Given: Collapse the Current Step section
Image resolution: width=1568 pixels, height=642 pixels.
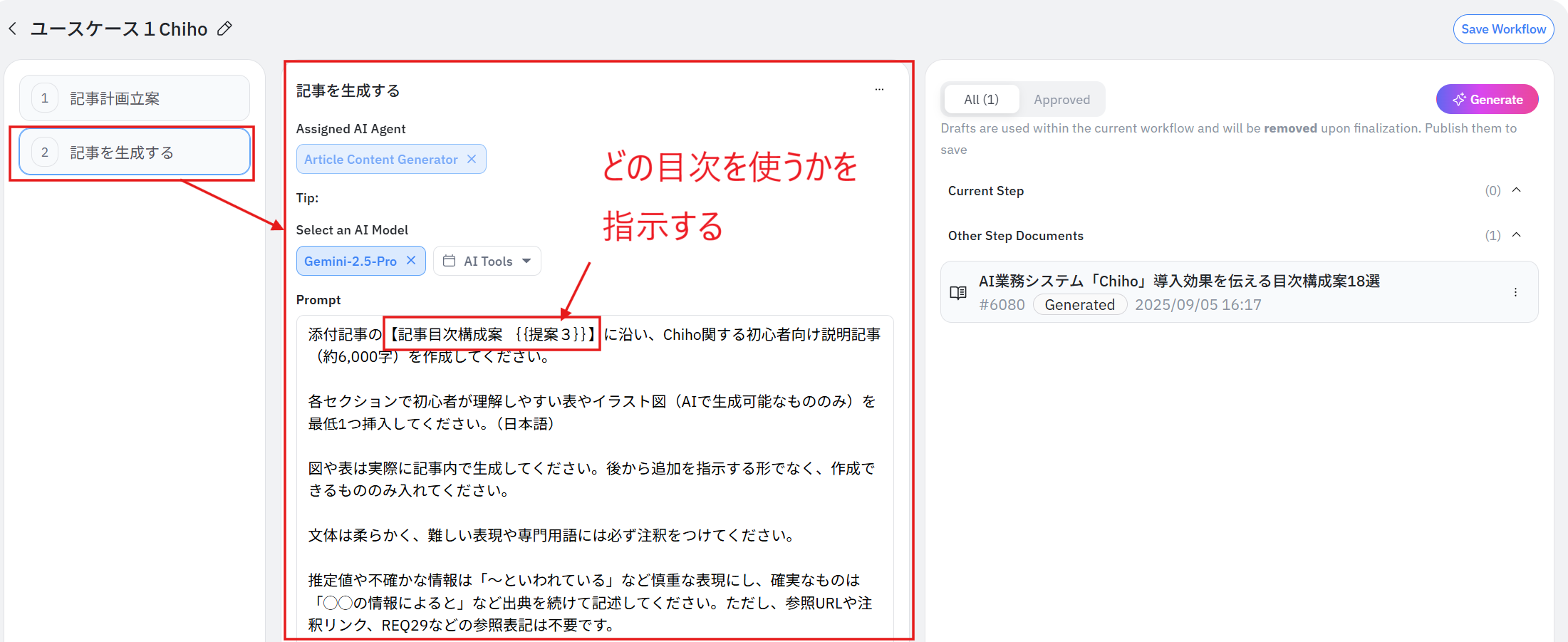Looking at the screenshot, I should point(1517,190).
